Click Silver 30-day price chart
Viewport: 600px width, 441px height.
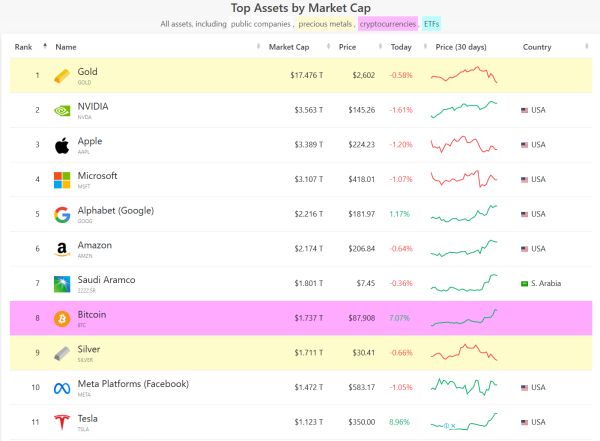tap(464, 352)
